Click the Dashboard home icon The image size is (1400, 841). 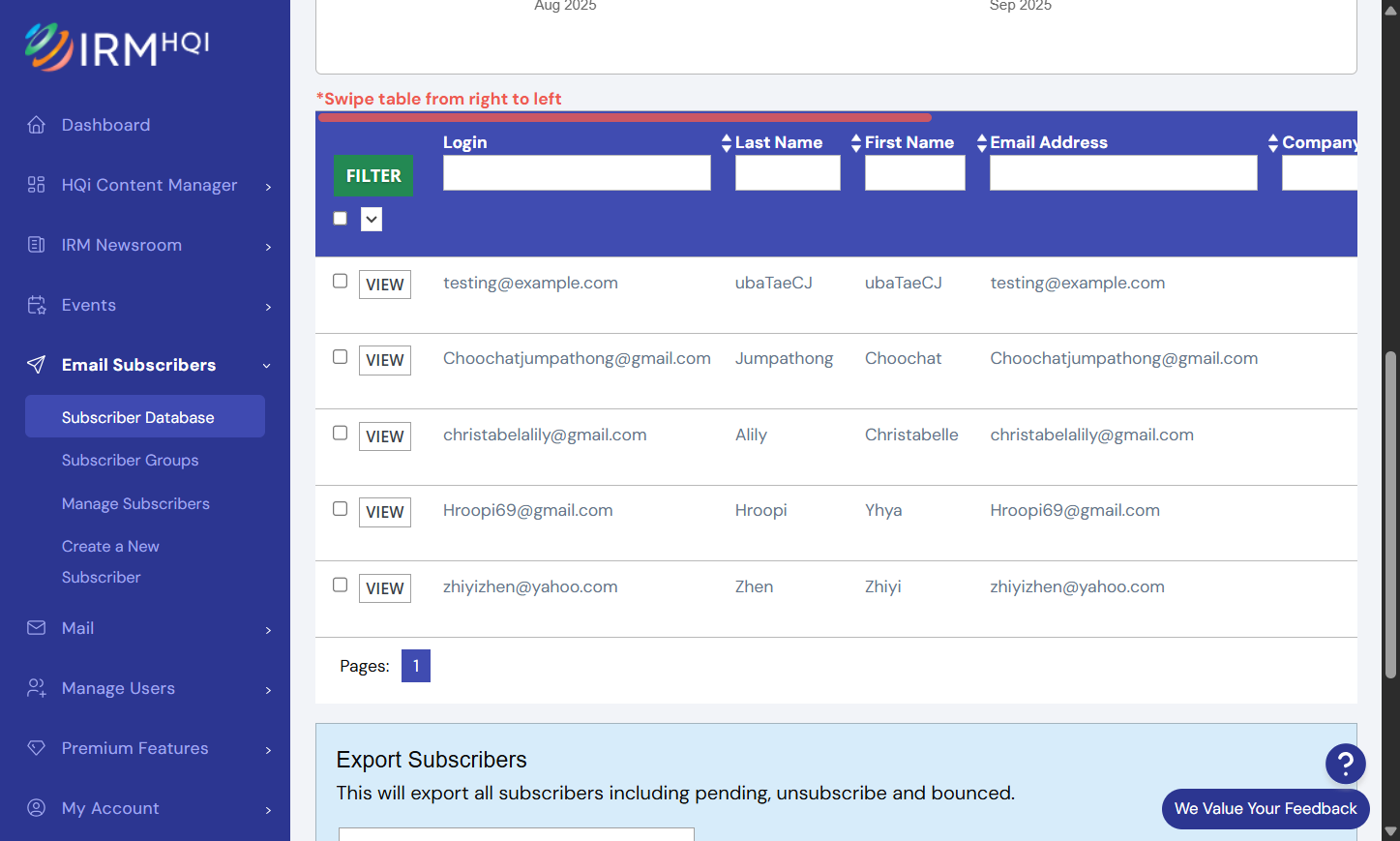(x=37, y=125)
